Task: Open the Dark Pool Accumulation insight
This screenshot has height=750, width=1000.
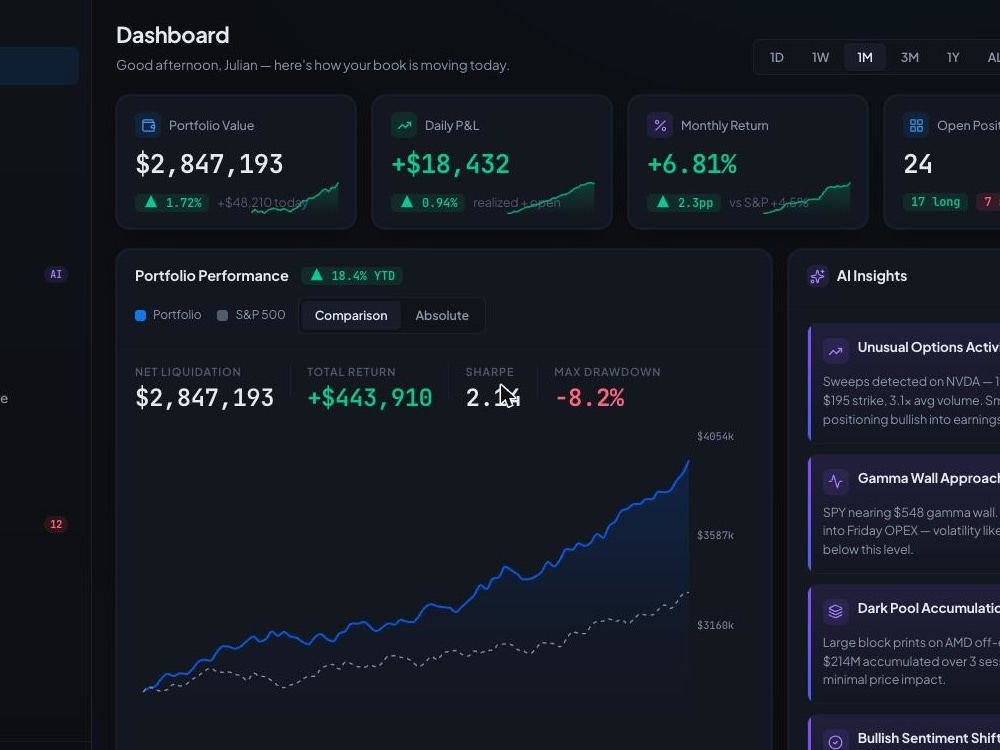Action: coord(904,645)
